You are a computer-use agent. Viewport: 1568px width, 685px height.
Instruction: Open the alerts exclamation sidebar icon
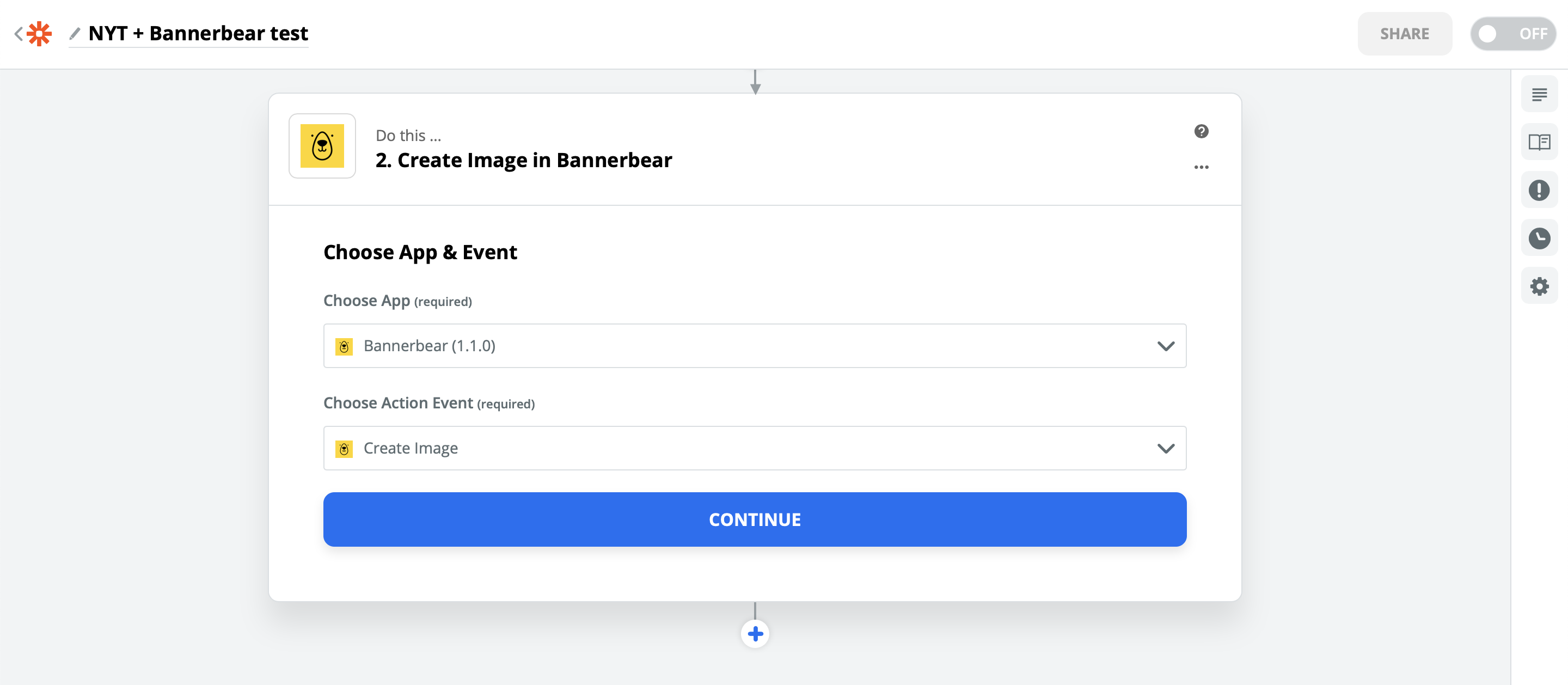pos(1539,191)
